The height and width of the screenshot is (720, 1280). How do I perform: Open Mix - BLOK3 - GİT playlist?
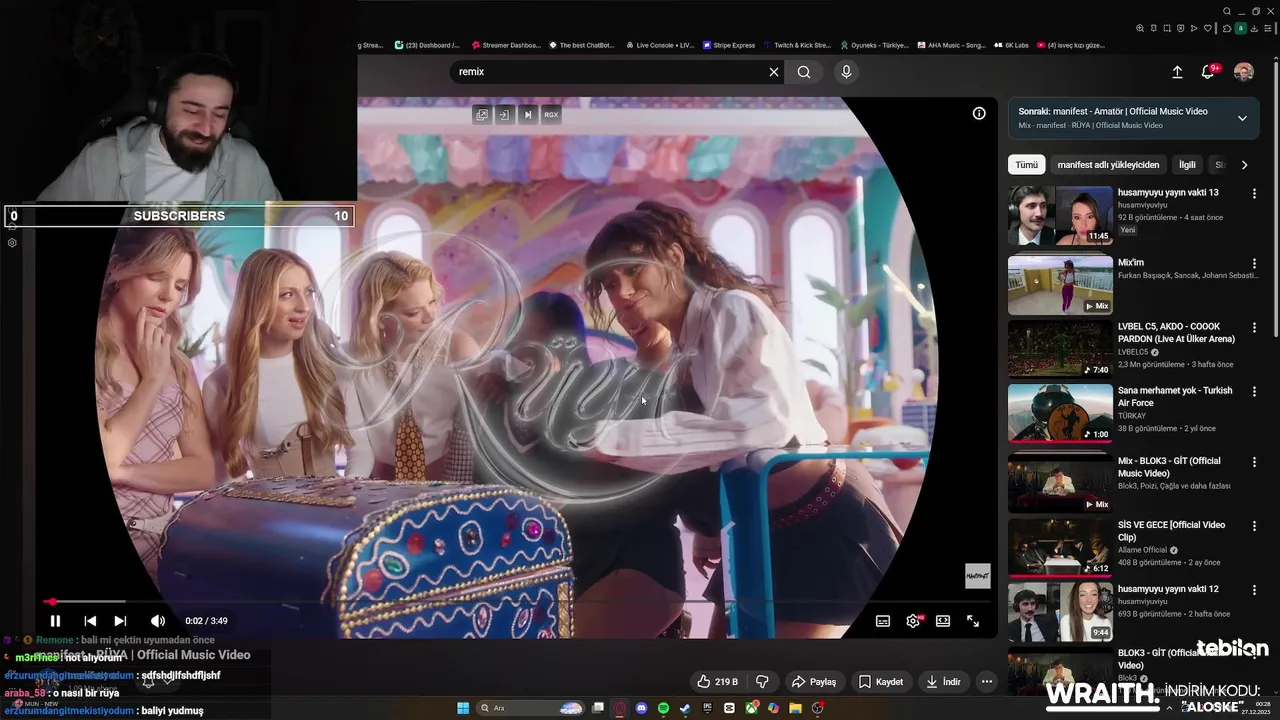tap(1169, 467)
